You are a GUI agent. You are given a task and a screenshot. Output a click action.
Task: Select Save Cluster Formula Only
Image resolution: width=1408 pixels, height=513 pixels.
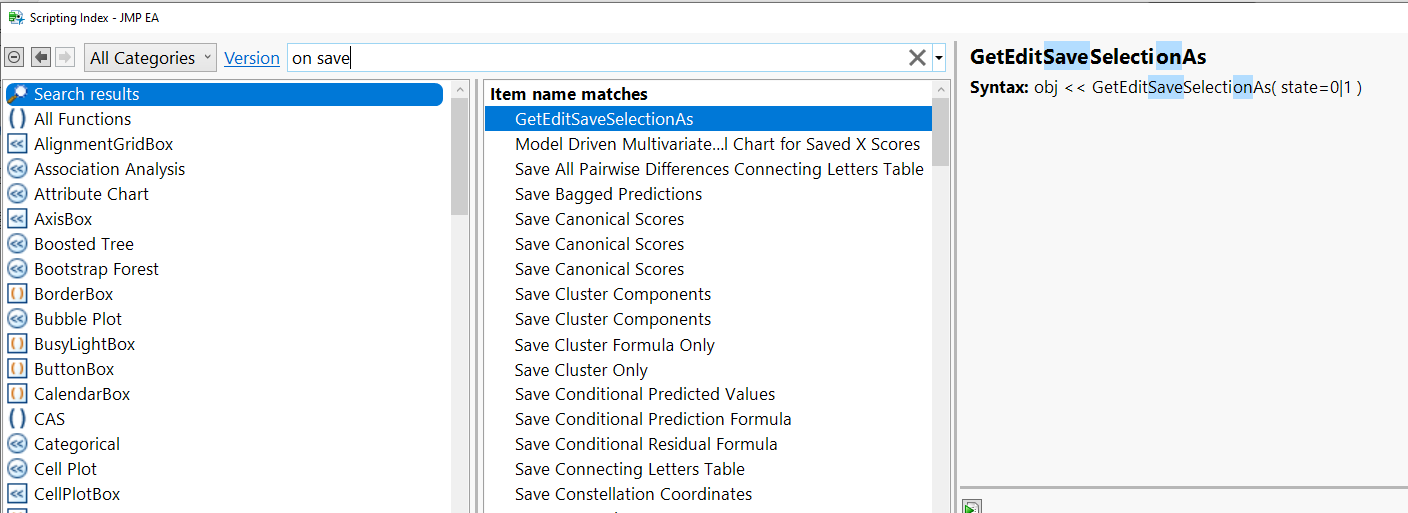pyautogui.click(x=614, y=345)
